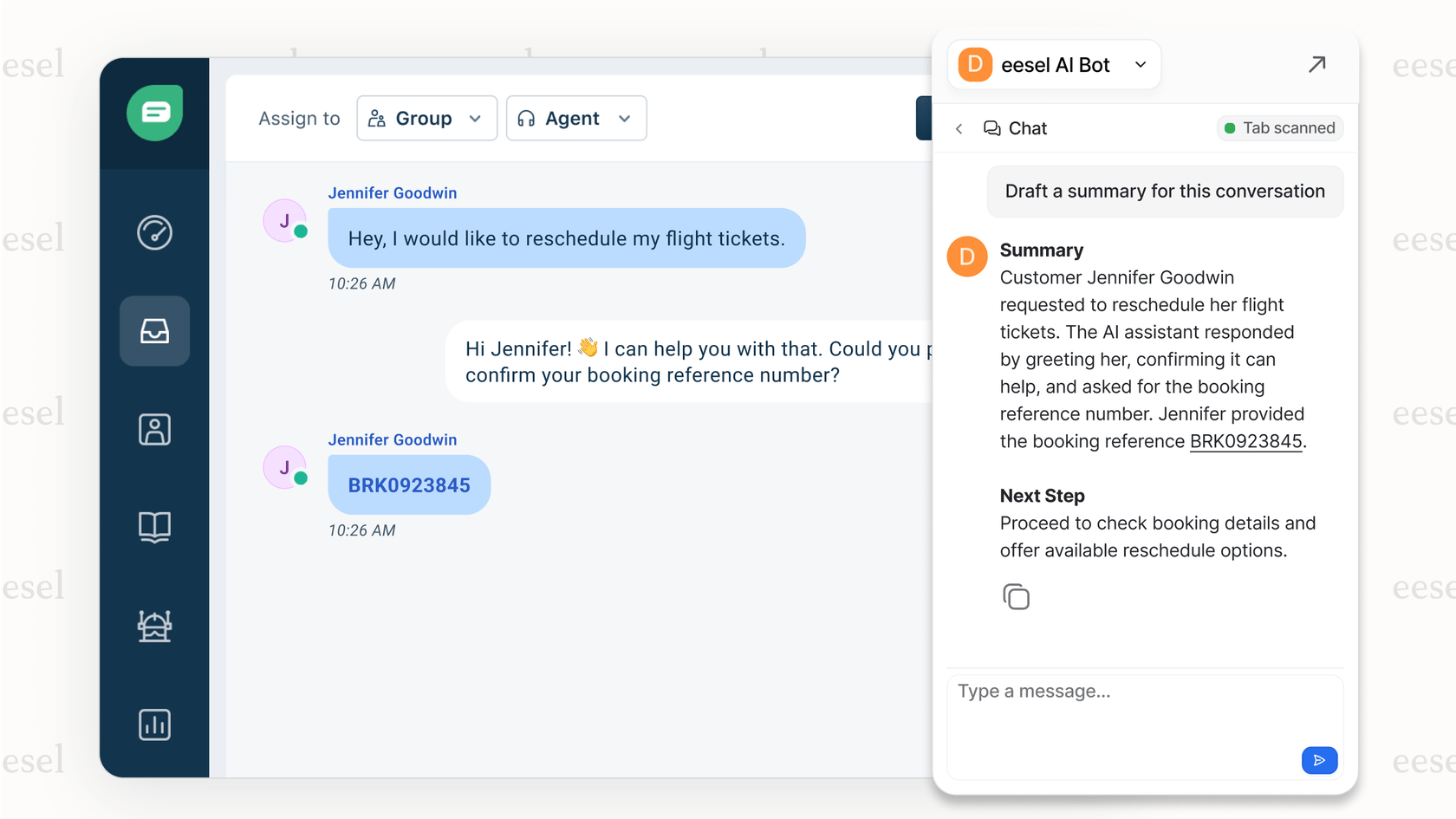Open the Freshchat home icon

click(154, 113)
